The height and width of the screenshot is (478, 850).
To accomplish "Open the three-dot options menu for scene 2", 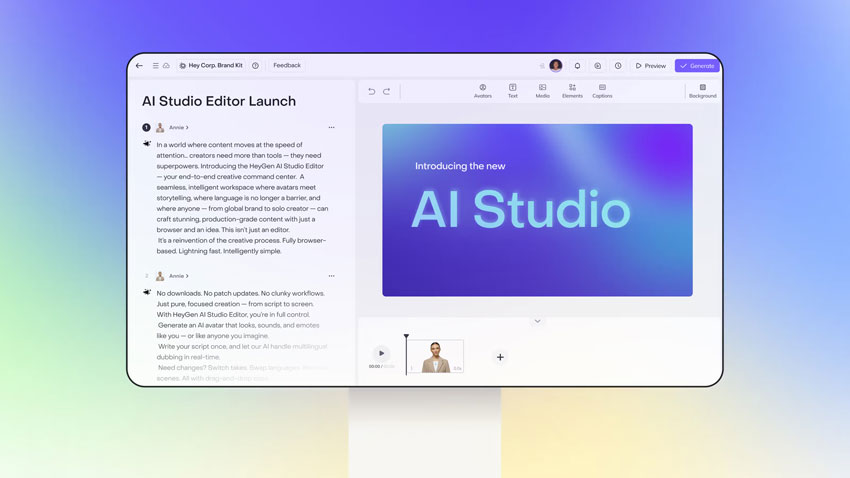I will (x=331, y=276).
